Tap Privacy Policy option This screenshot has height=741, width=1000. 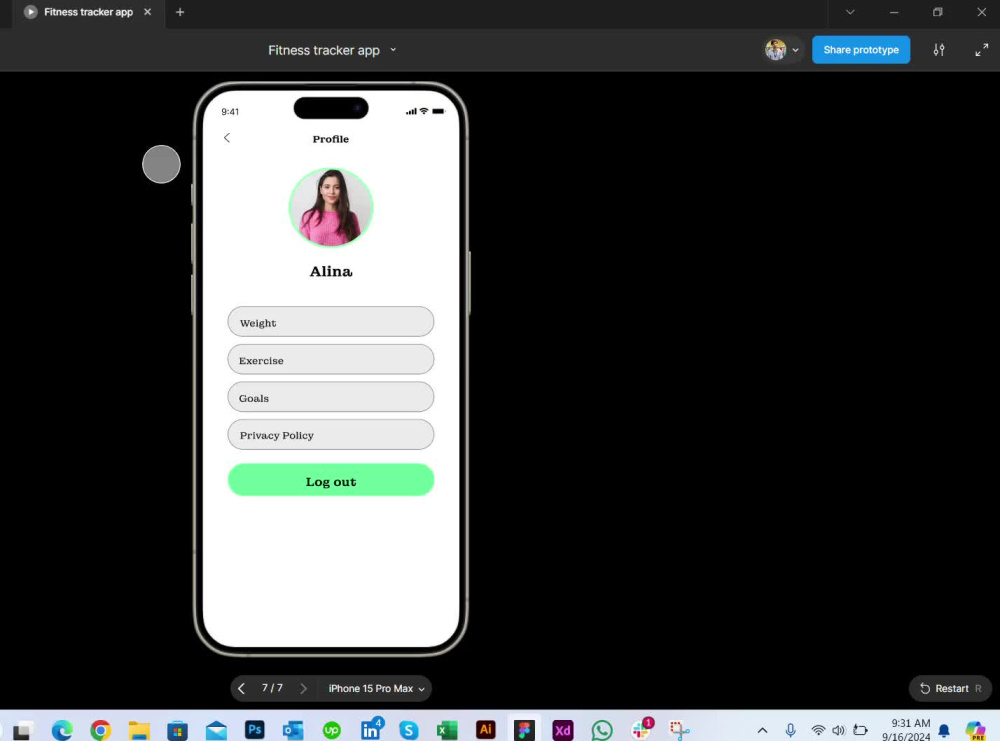(x=330, y=435)
